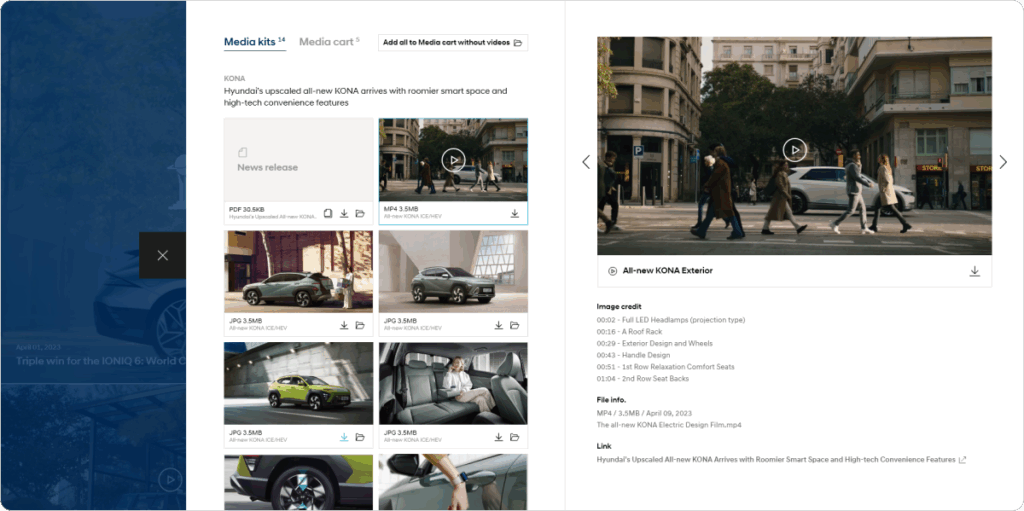
Task: Download the News release PDF
Action: (x=344, y=214)
